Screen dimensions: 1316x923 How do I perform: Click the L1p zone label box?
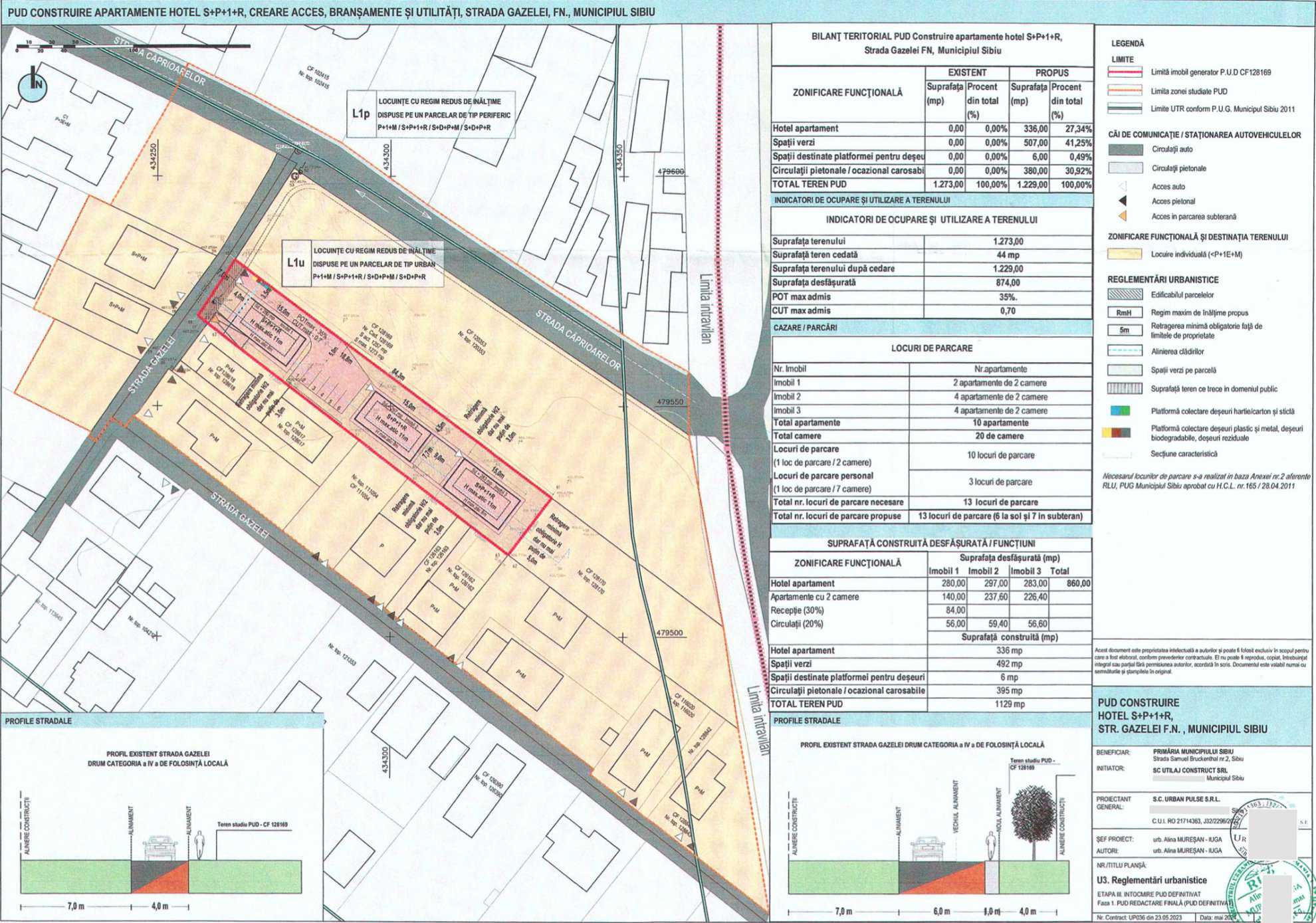point(431,114)
